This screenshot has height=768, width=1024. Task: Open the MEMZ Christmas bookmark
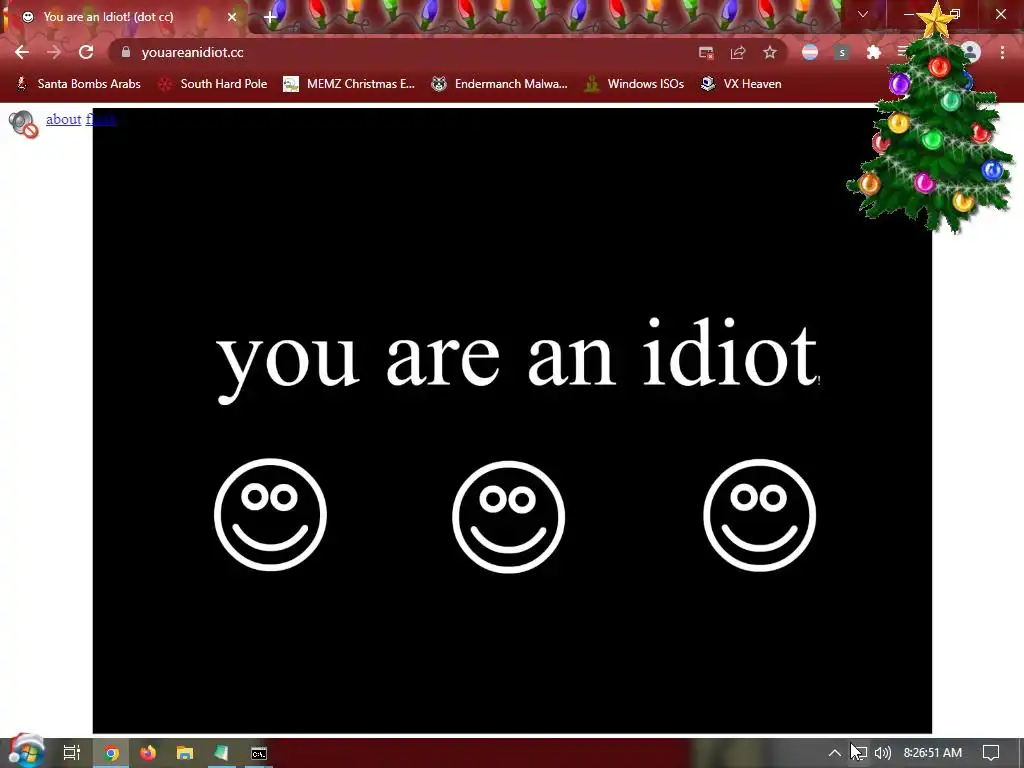[349, 84]
